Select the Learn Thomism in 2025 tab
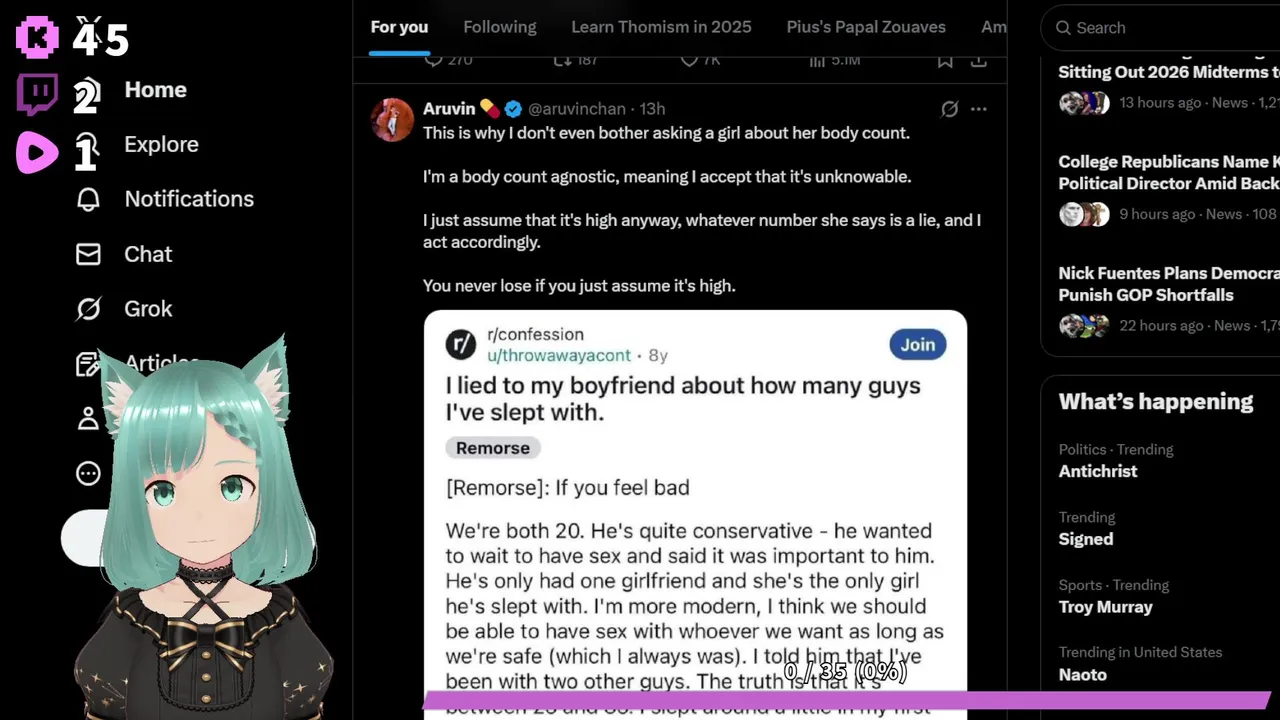Viewport: 1280px width, 720px height. click(661, 27)
